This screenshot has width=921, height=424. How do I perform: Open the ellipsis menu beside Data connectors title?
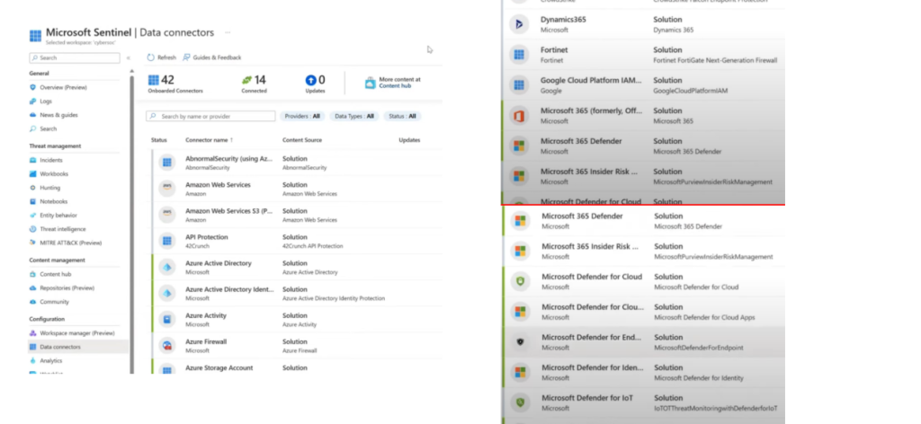point(227,33)
